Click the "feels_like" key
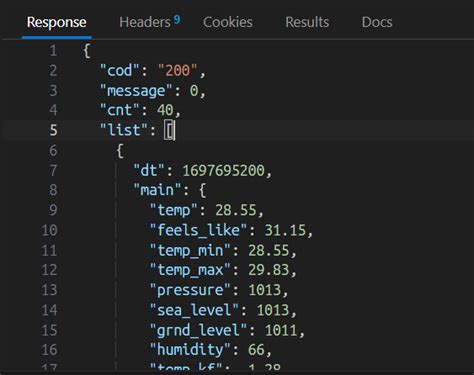 click(198, 230)
